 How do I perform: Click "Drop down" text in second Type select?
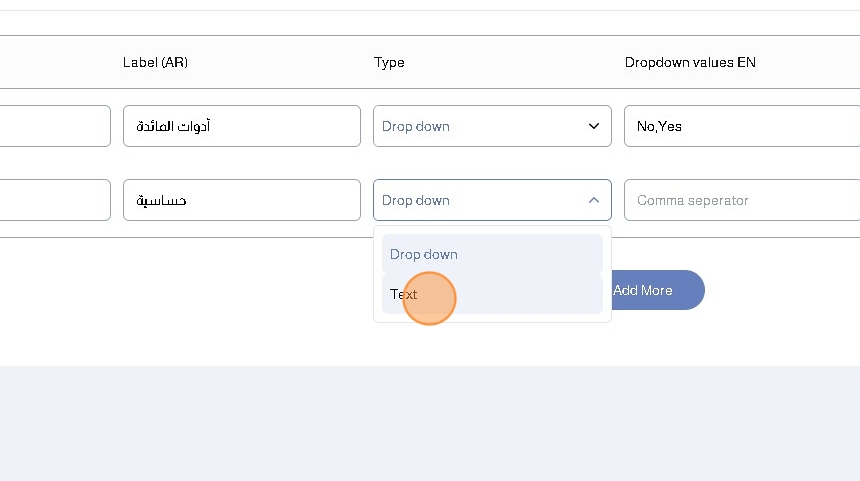(x=416, y=200)
